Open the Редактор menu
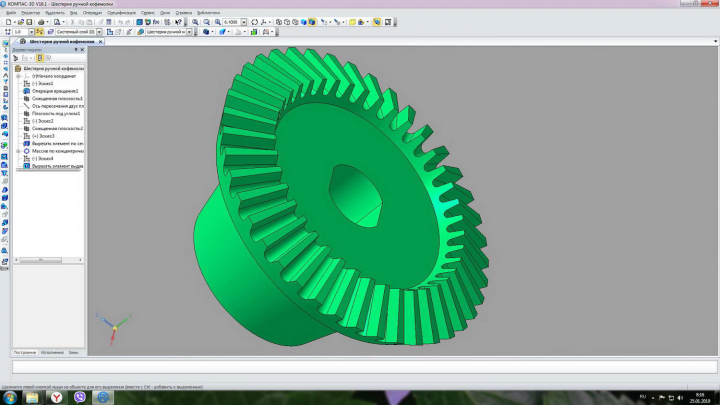Viewport: 720px width, 405px height. tap(31, 13)
